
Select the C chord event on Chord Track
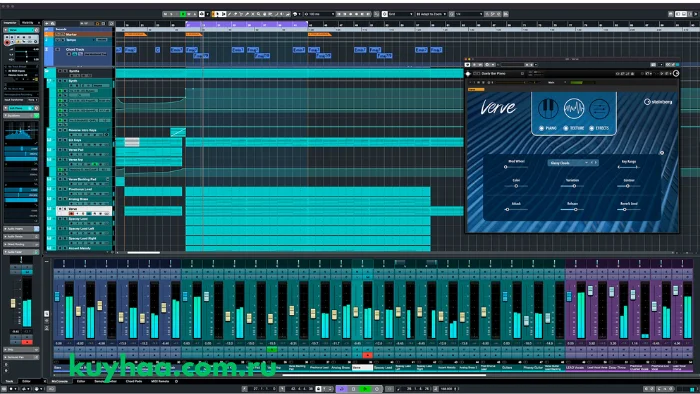(158, 50)
